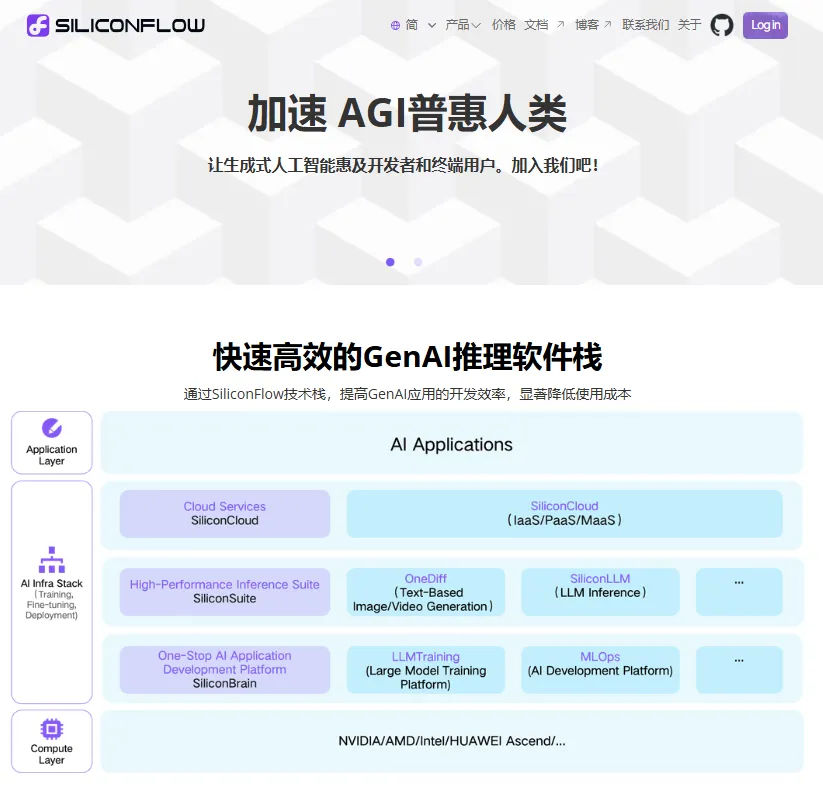
Task: Click the AI Infra Stack hierarchy icon
Action: pyautogui.click(x=51, y=560)
